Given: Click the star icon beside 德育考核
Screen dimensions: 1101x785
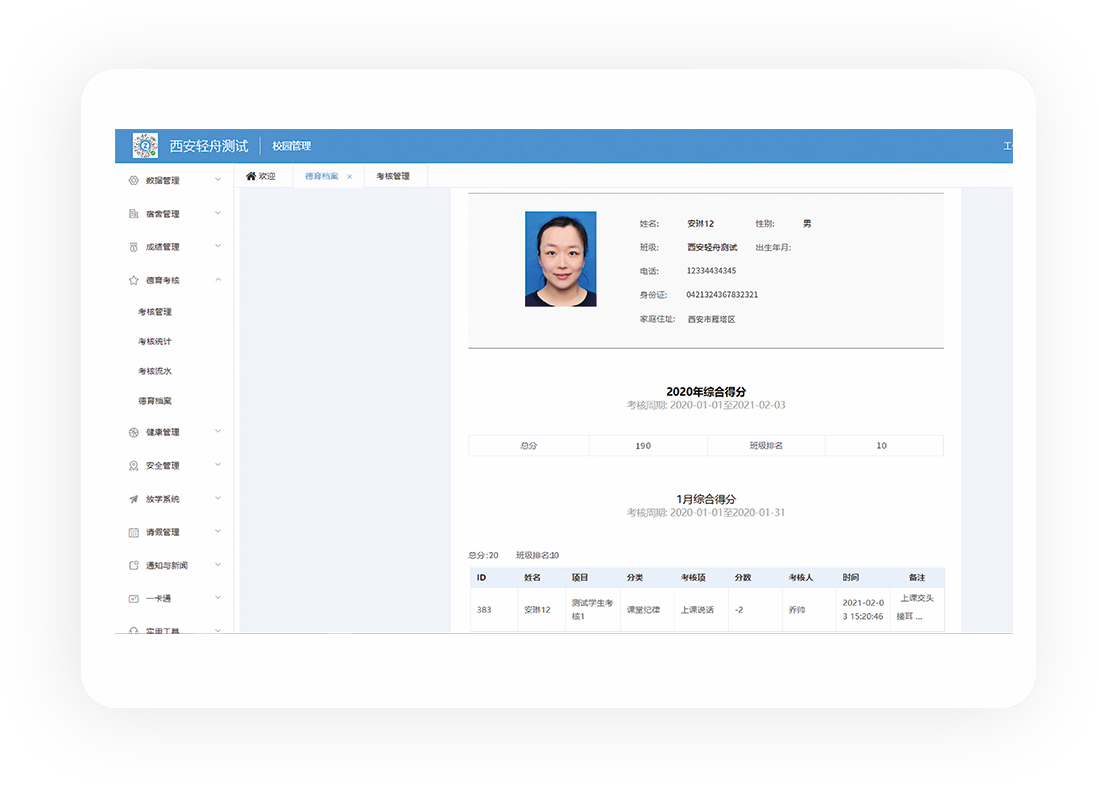Looking at the screenshot, I should pyautogui.click(x=133, y=280).
